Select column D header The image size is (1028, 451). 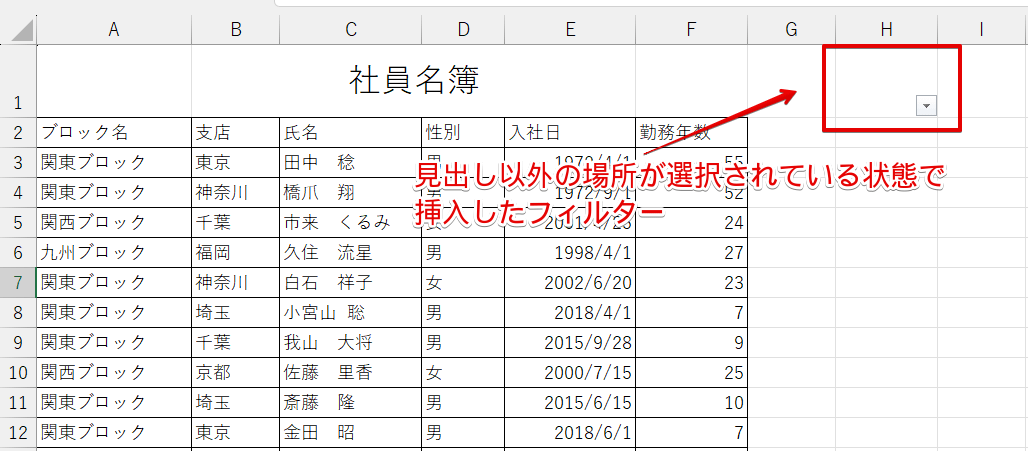(x=463, y=29)
